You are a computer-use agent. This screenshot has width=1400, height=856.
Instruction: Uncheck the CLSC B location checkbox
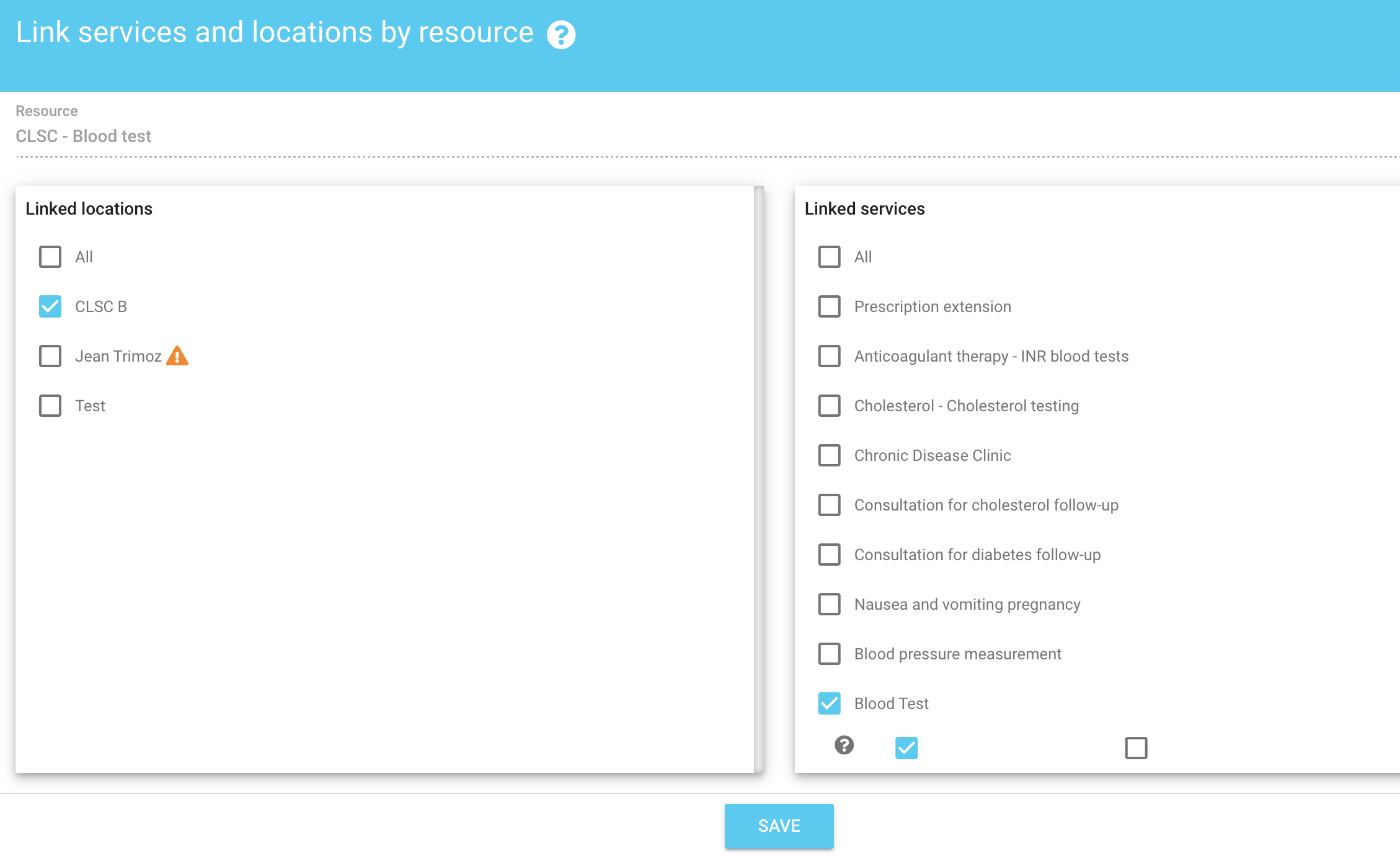coord(50,306)
